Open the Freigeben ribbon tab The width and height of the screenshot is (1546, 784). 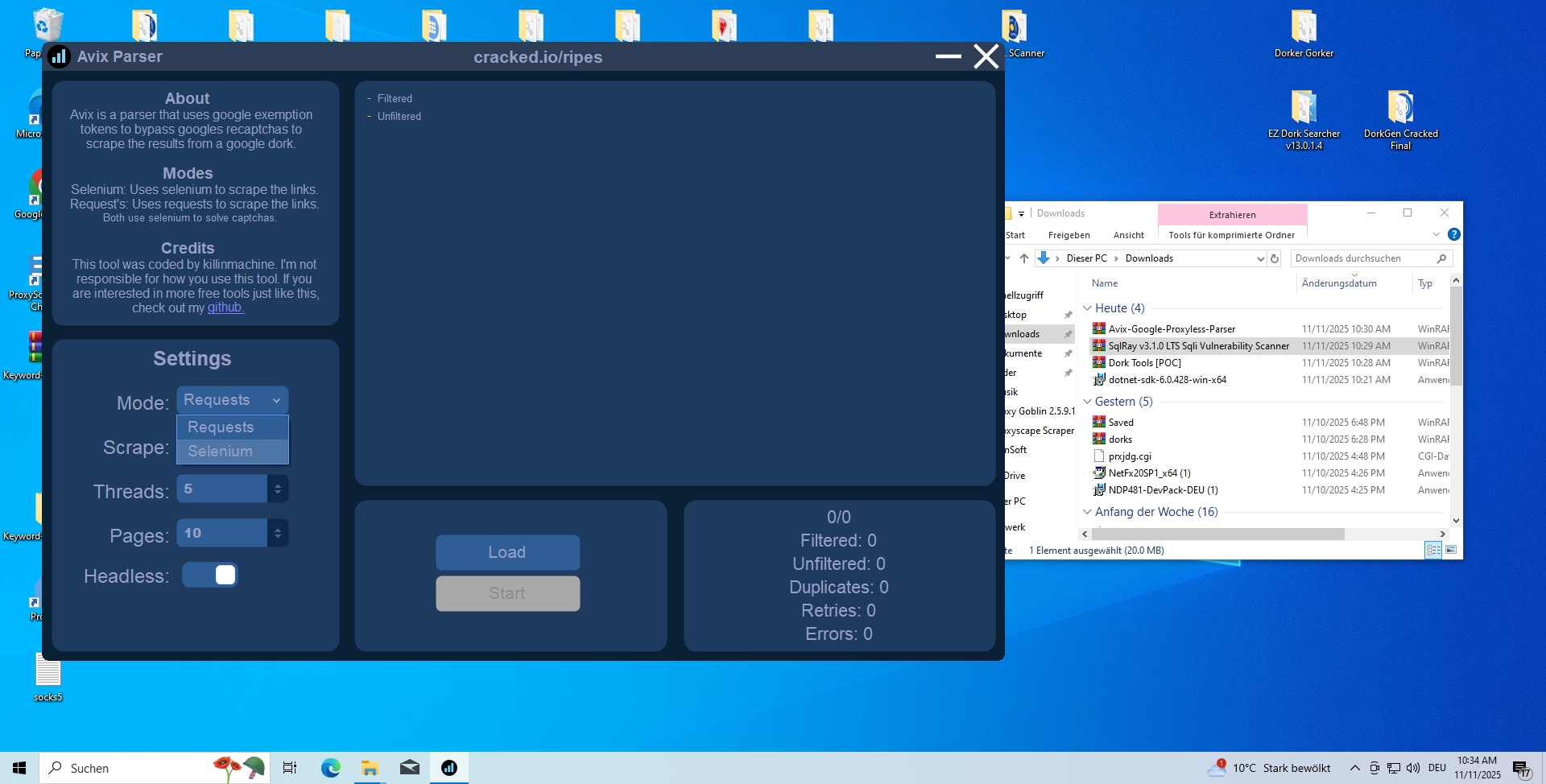(1069, 235)
